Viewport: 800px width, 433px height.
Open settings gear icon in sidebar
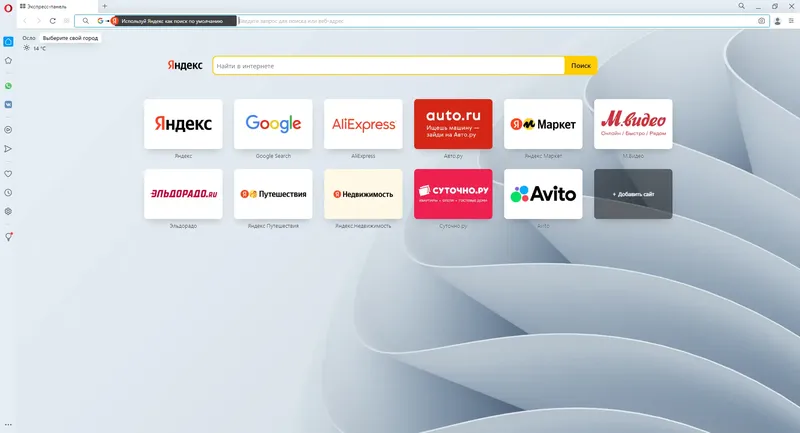pyautogui.click(x=8, y=211)
